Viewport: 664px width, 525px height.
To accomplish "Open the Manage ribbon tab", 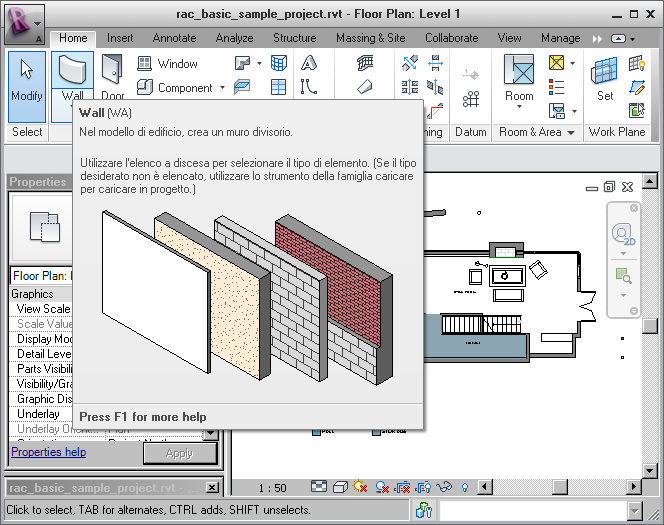I will [x=561, y=38].
